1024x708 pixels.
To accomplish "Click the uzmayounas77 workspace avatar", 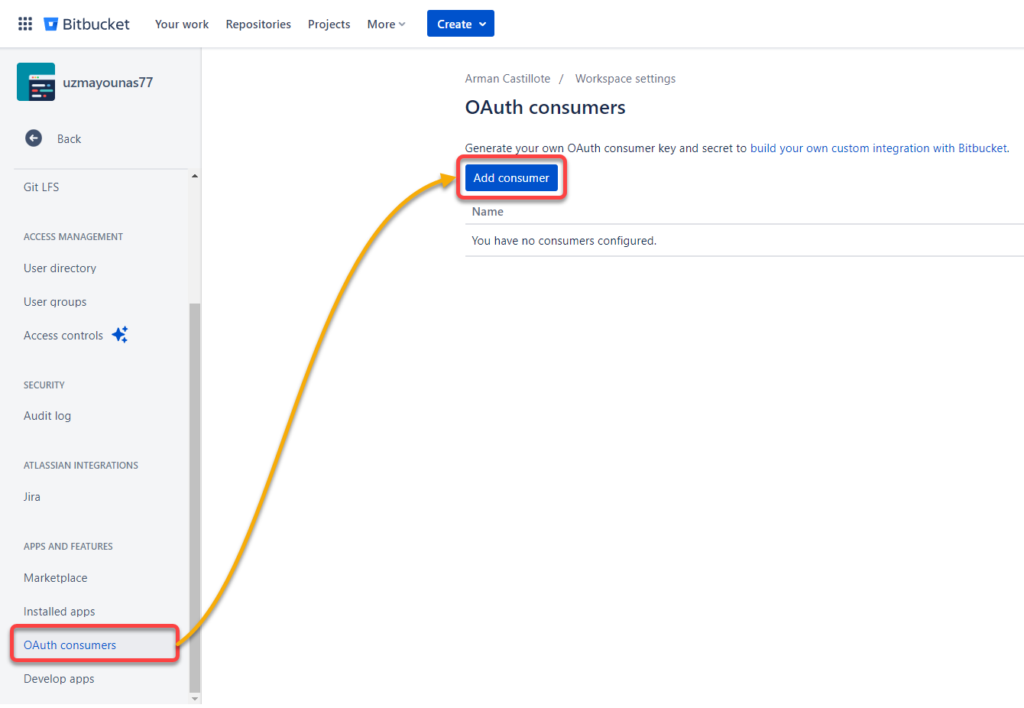I will click(36, 82).
